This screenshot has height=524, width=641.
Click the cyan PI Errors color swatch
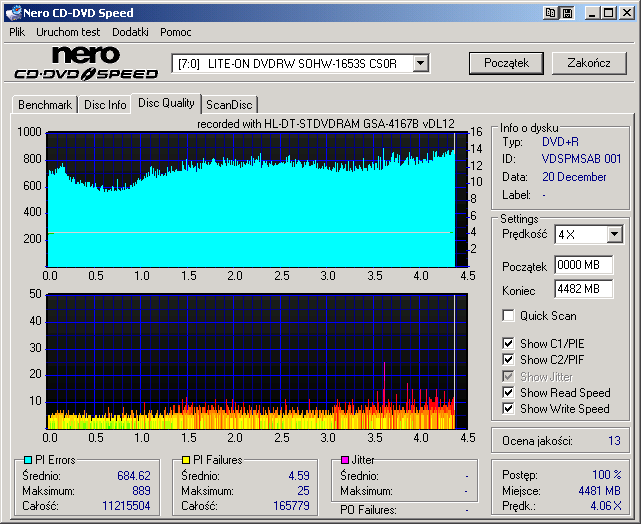pyautogui.click(x=28, y=460)
